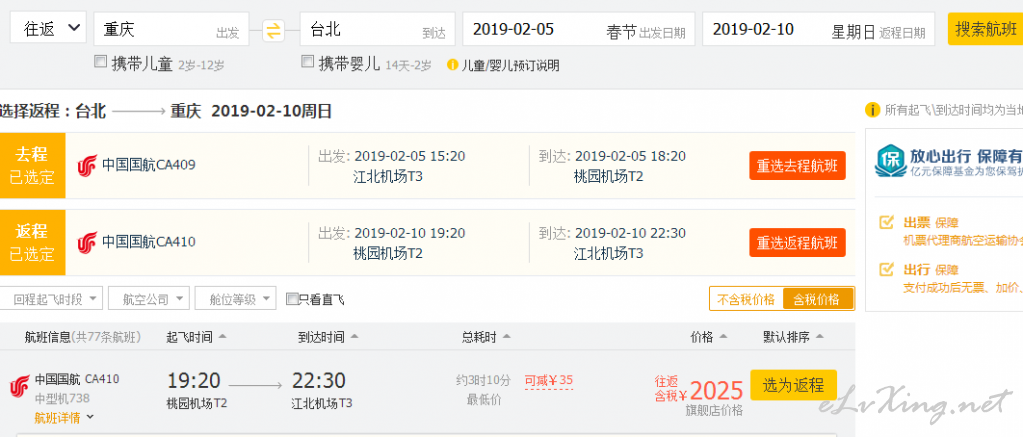The image size is (1023, 437).
Task: Click the 儿童/婴儿预订说明 info icon
Action: tap(452, 65)
